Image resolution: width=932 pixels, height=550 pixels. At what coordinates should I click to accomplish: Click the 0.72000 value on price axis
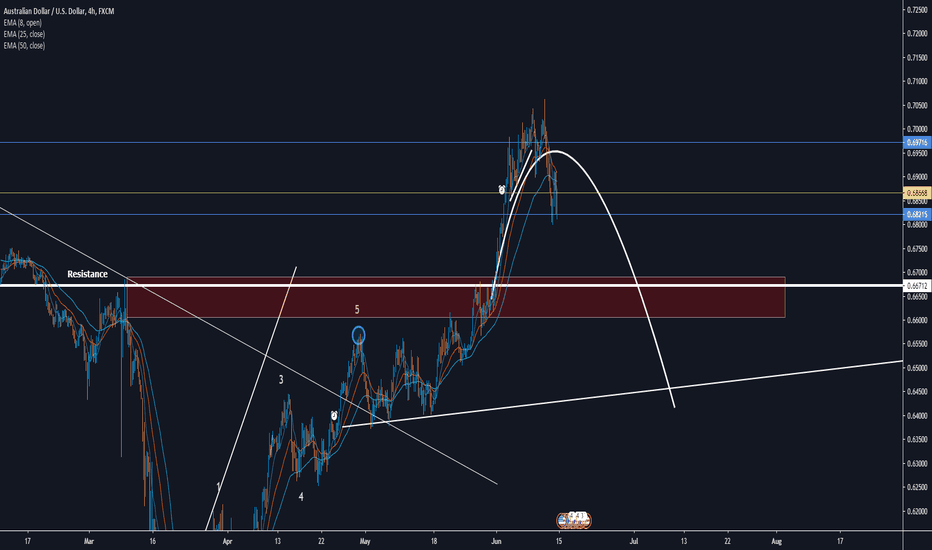(x=917, y=33)
